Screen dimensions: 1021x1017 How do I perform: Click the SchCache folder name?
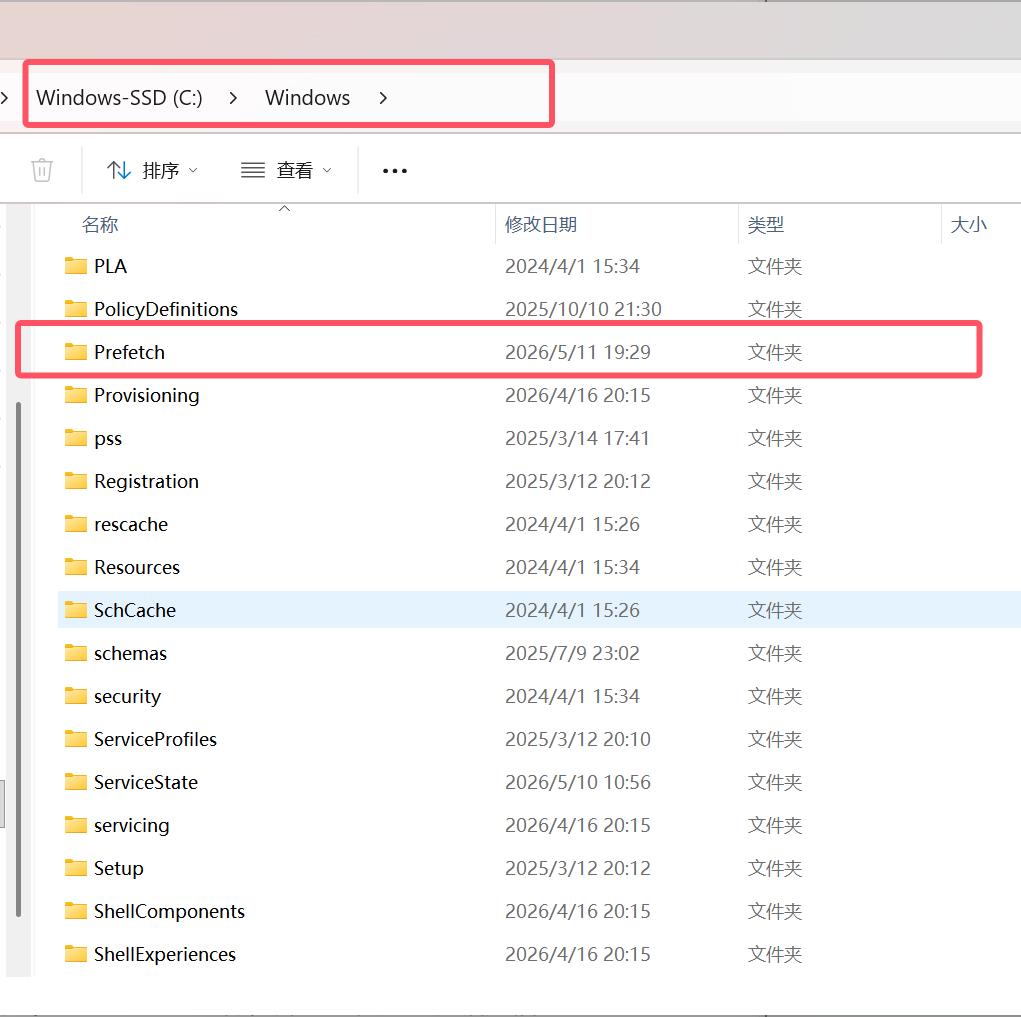(135, 610)
